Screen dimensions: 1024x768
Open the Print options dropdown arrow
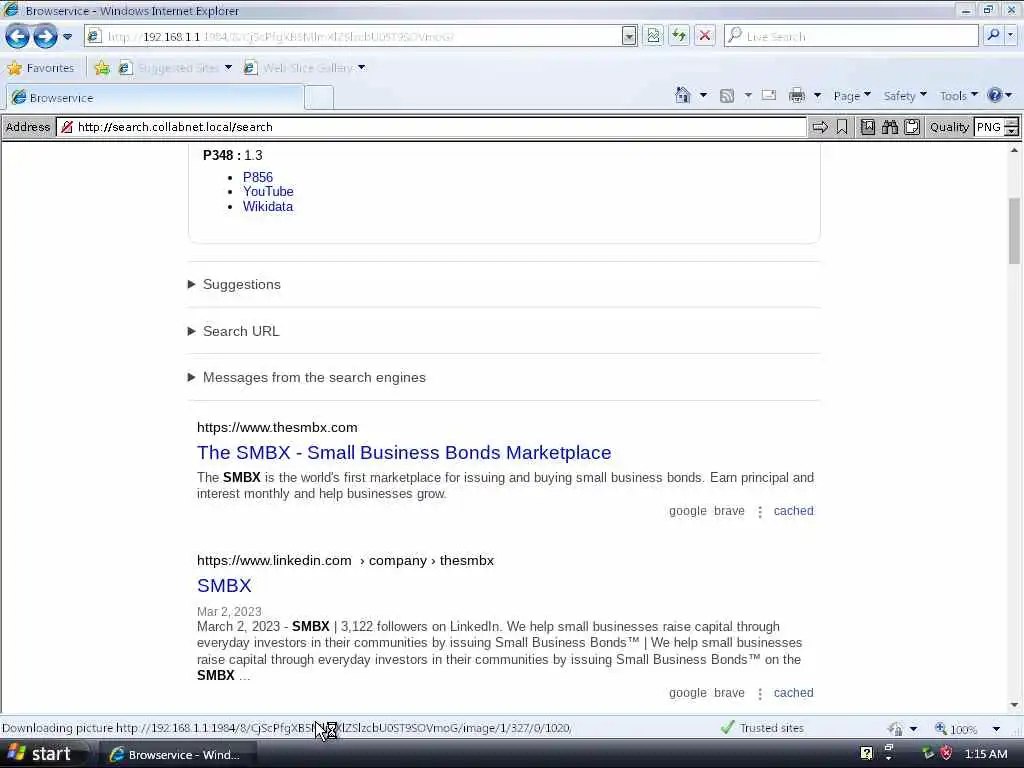coord(817,96)
